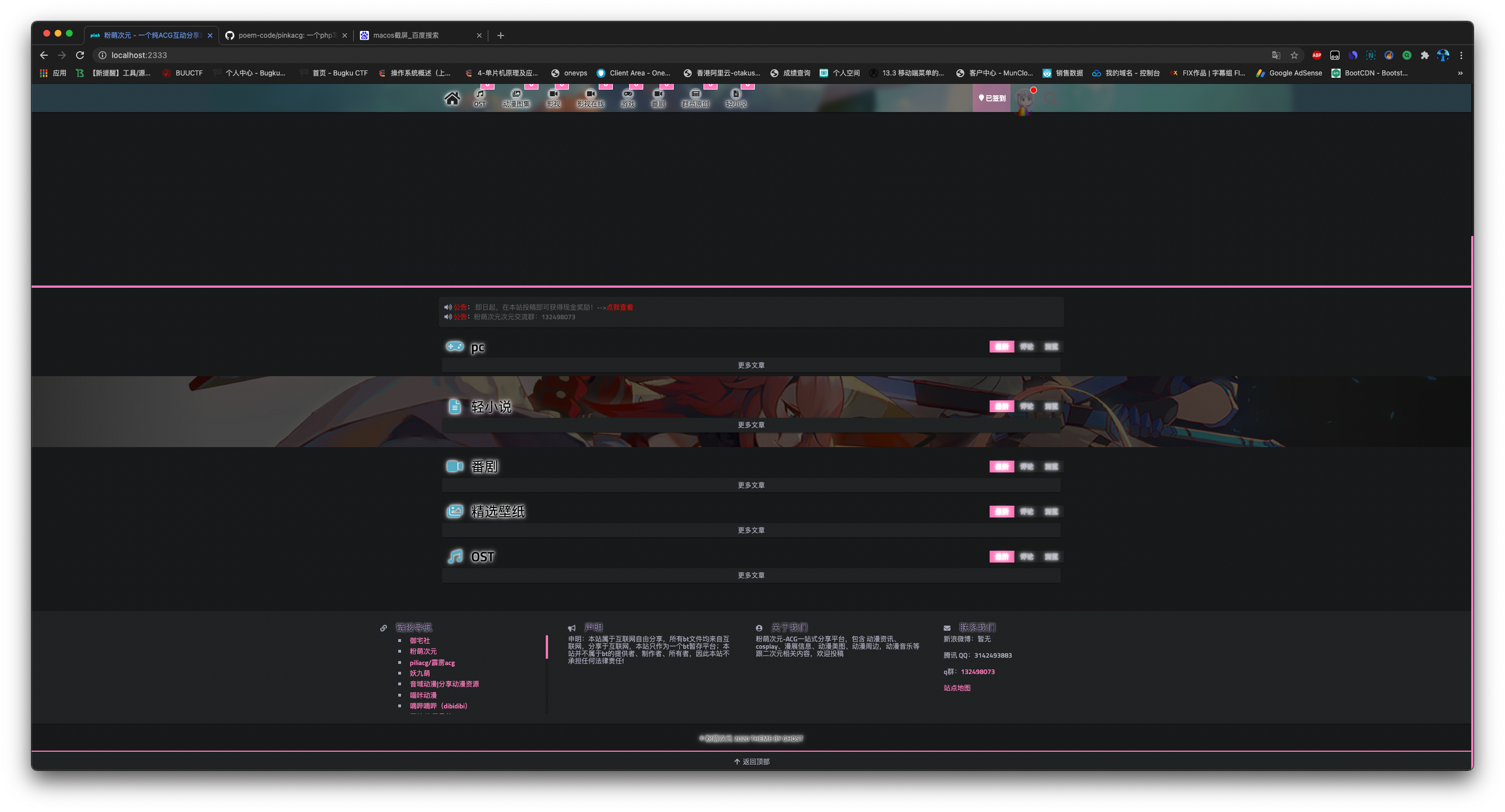Open the 妖九萌 footer link
The height and width of the screenshot is (812, 1505).
click(420, 673)
